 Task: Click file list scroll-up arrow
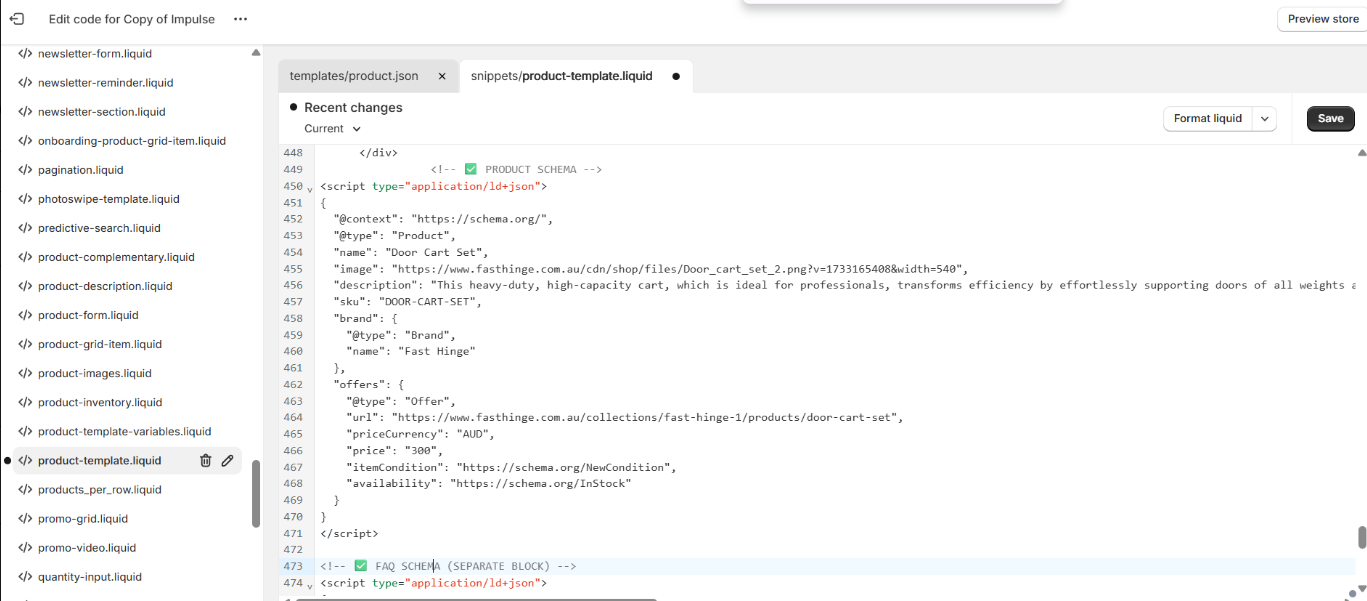[x=256, y=53]
